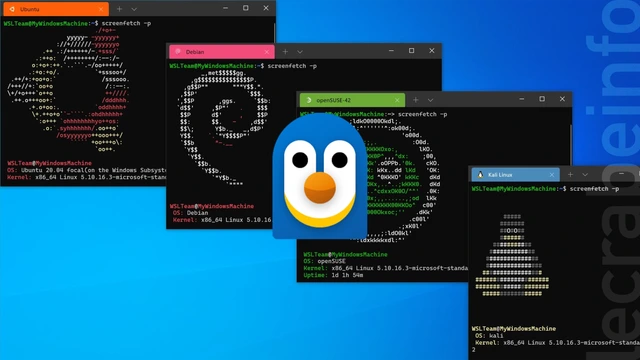The image size is (640, 360).
Task: Click the Ubuntu logo icon in tab
Action: [x=12, y=9]
